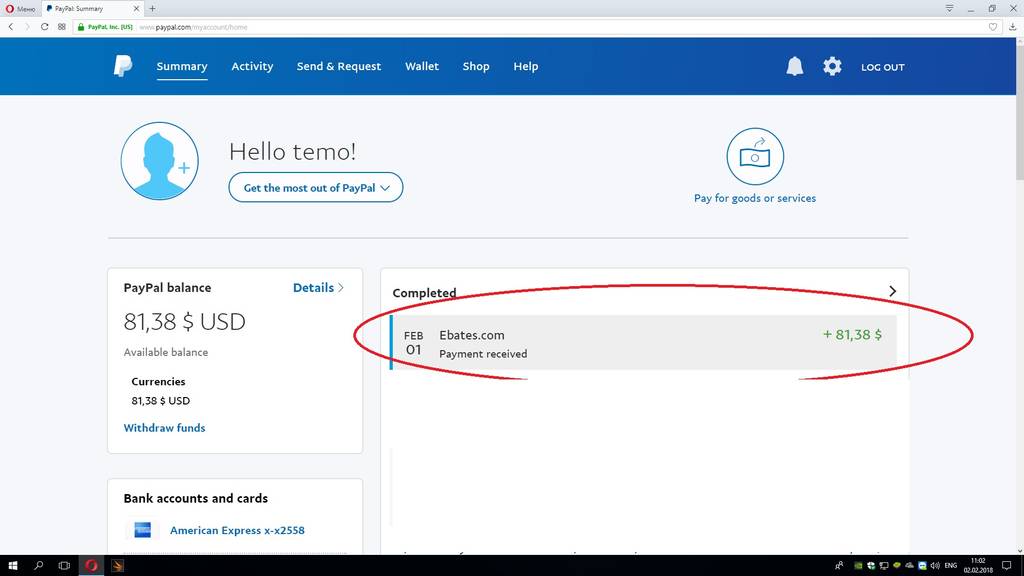The height and width of the screenshot is (576, 1024).
Task: Click the profile photo avatar
Action: pyautogui.click(x=159, y=161)
